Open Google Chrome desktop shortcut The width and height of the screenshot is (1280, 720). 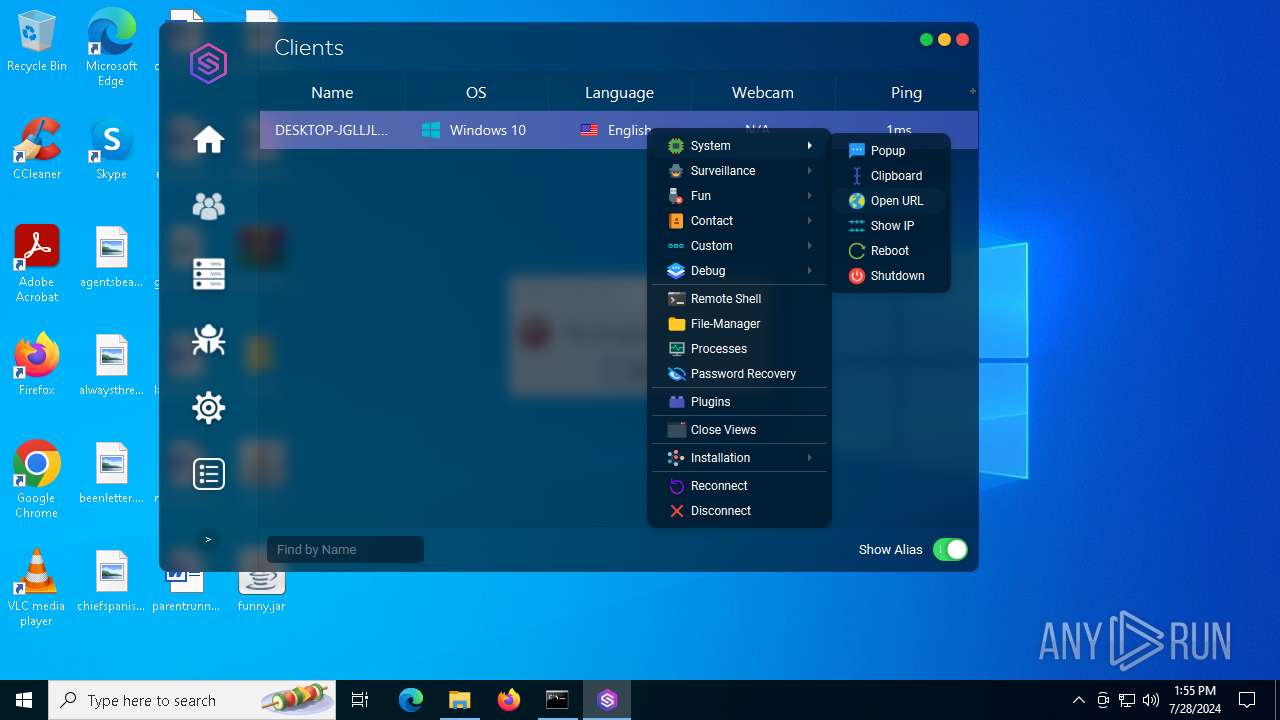pyautogui.click(x=37, y=480)
